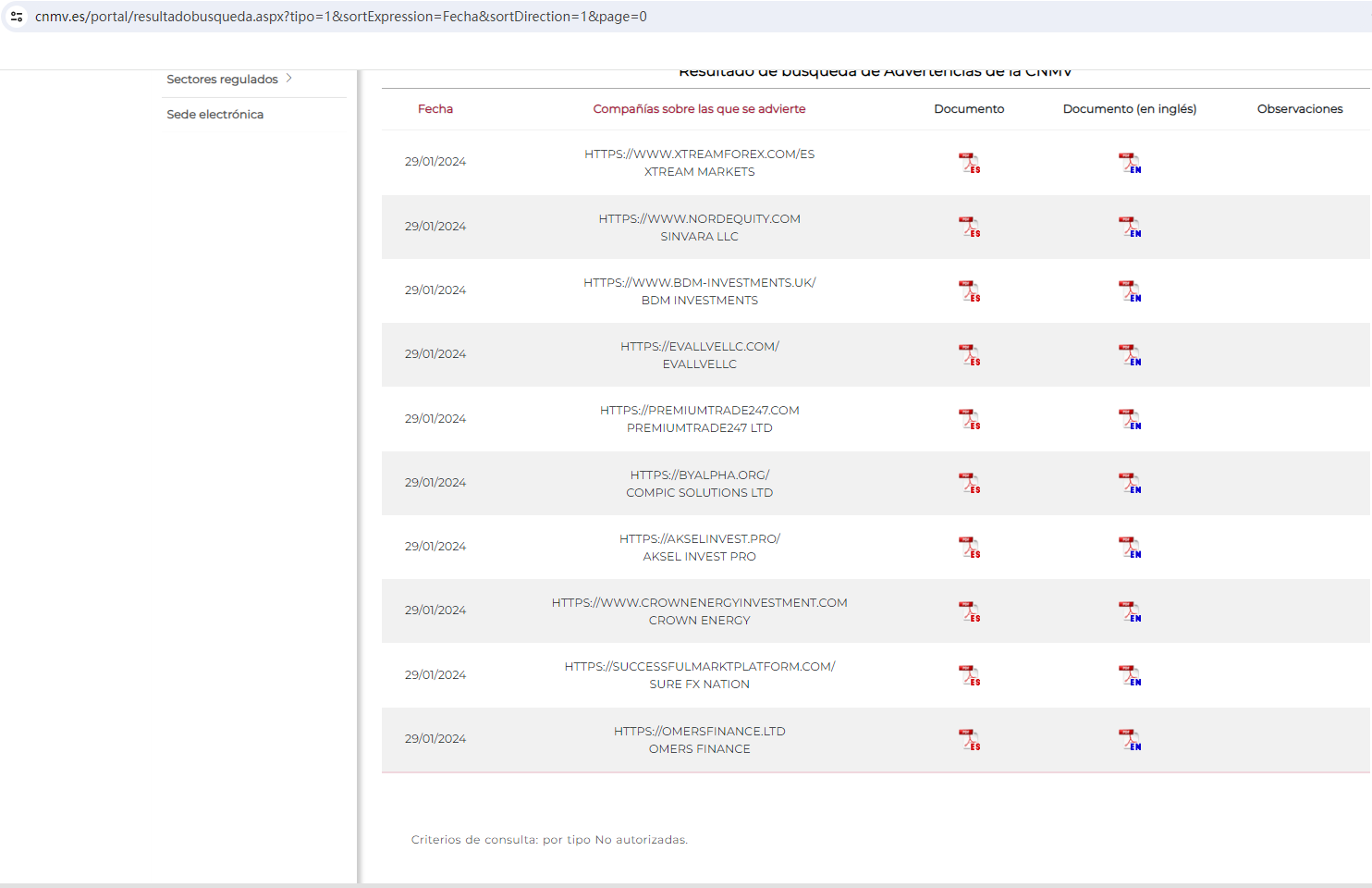Viewport: 1372px width, 888px height.
Task: Open English PDF for Crown Energy warning
Action: (1129, 611)
